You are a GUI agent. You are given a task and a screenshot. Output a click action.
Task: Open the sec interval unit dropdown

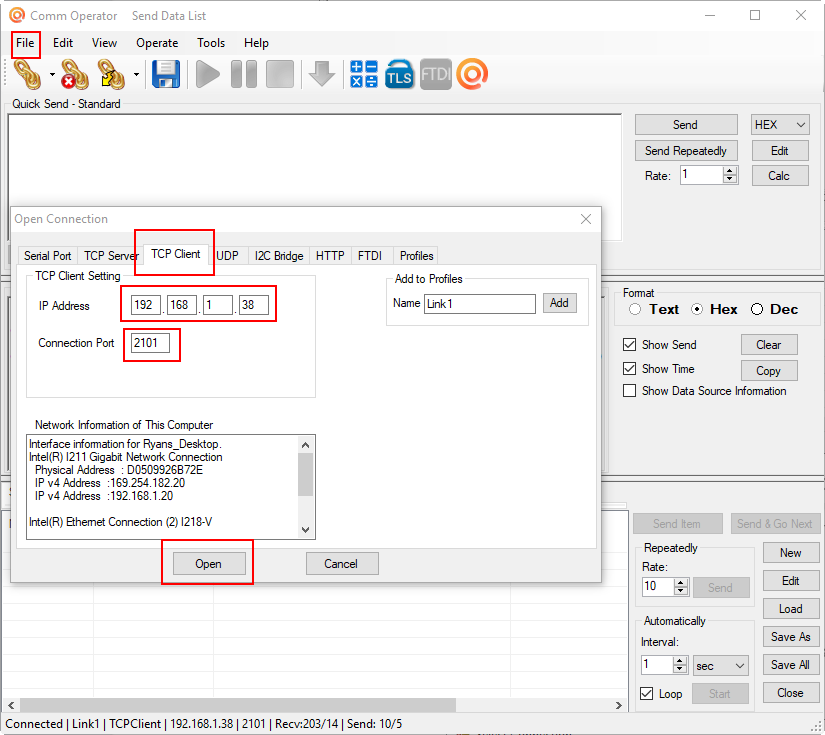tap(721, 666)
